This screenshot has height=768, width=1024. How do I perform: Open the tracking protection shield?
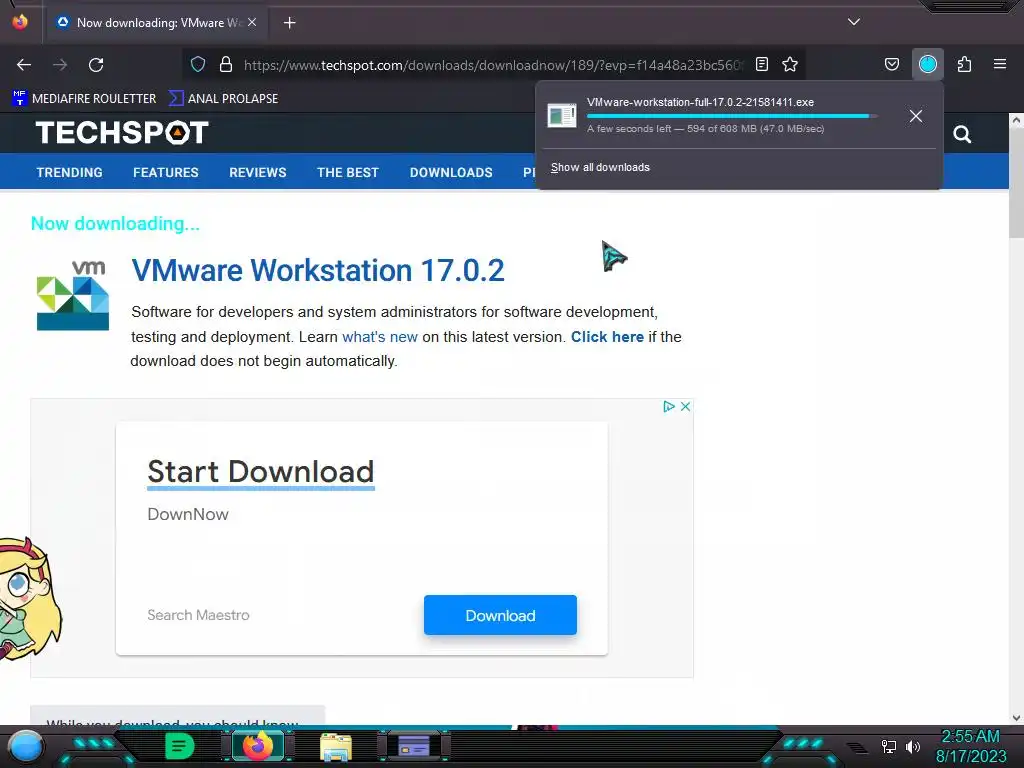(198, 64)
